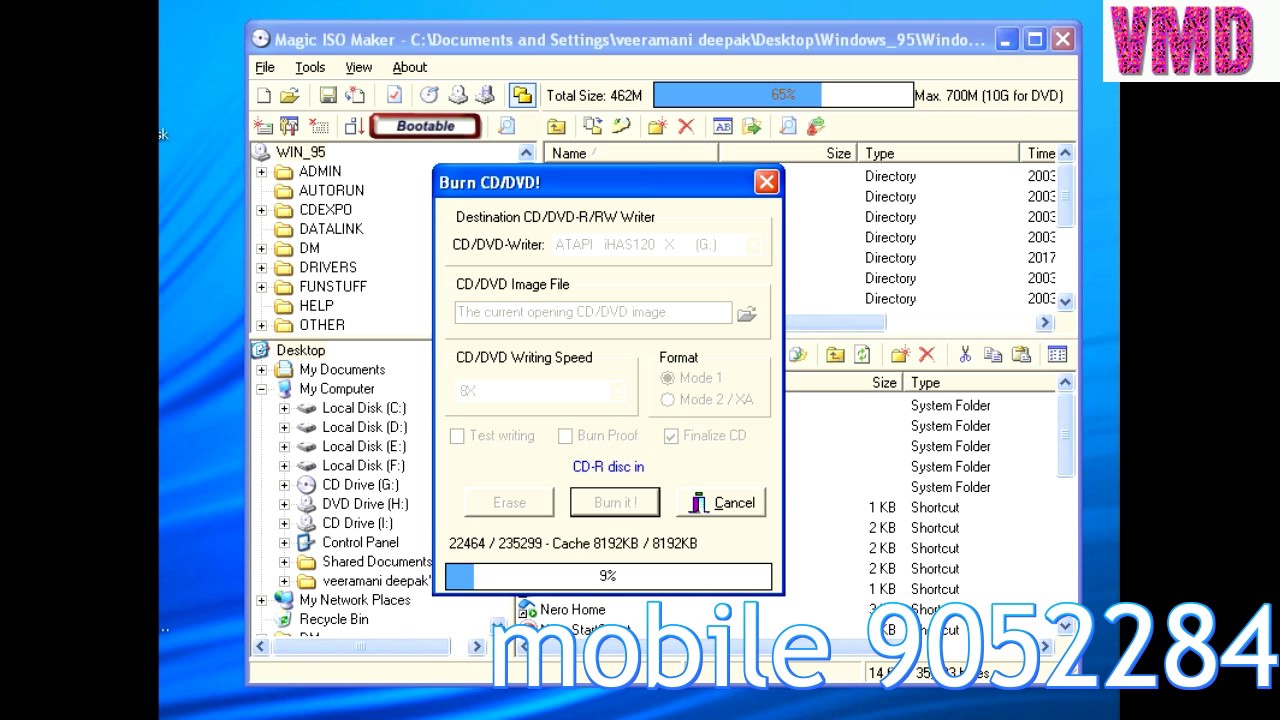Expand Local Disk (C:) node
The image size is (1280, 720).
[x=284, y=408]
